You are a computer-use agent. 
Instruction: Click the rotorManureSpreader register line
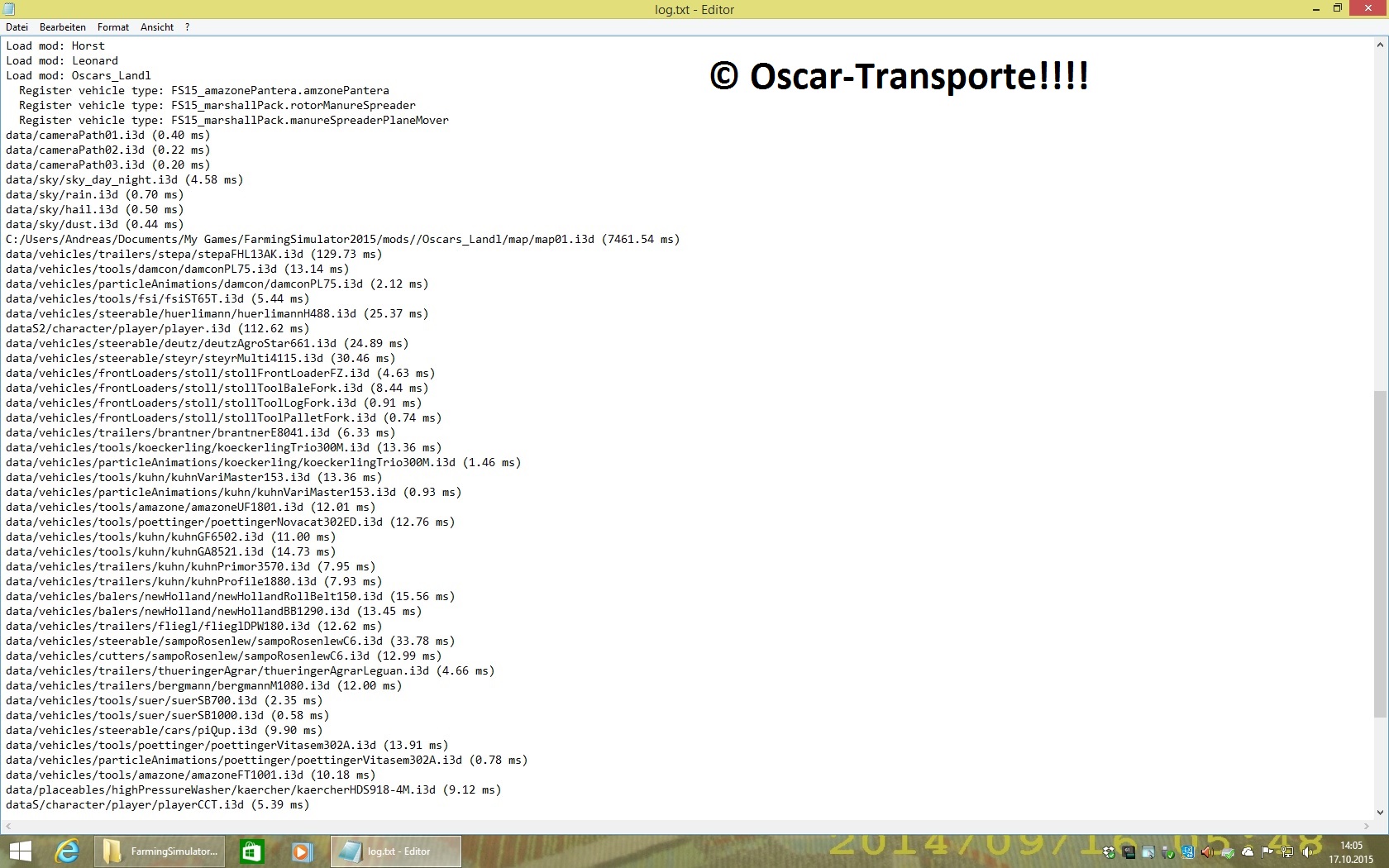(x=217, y=106)
